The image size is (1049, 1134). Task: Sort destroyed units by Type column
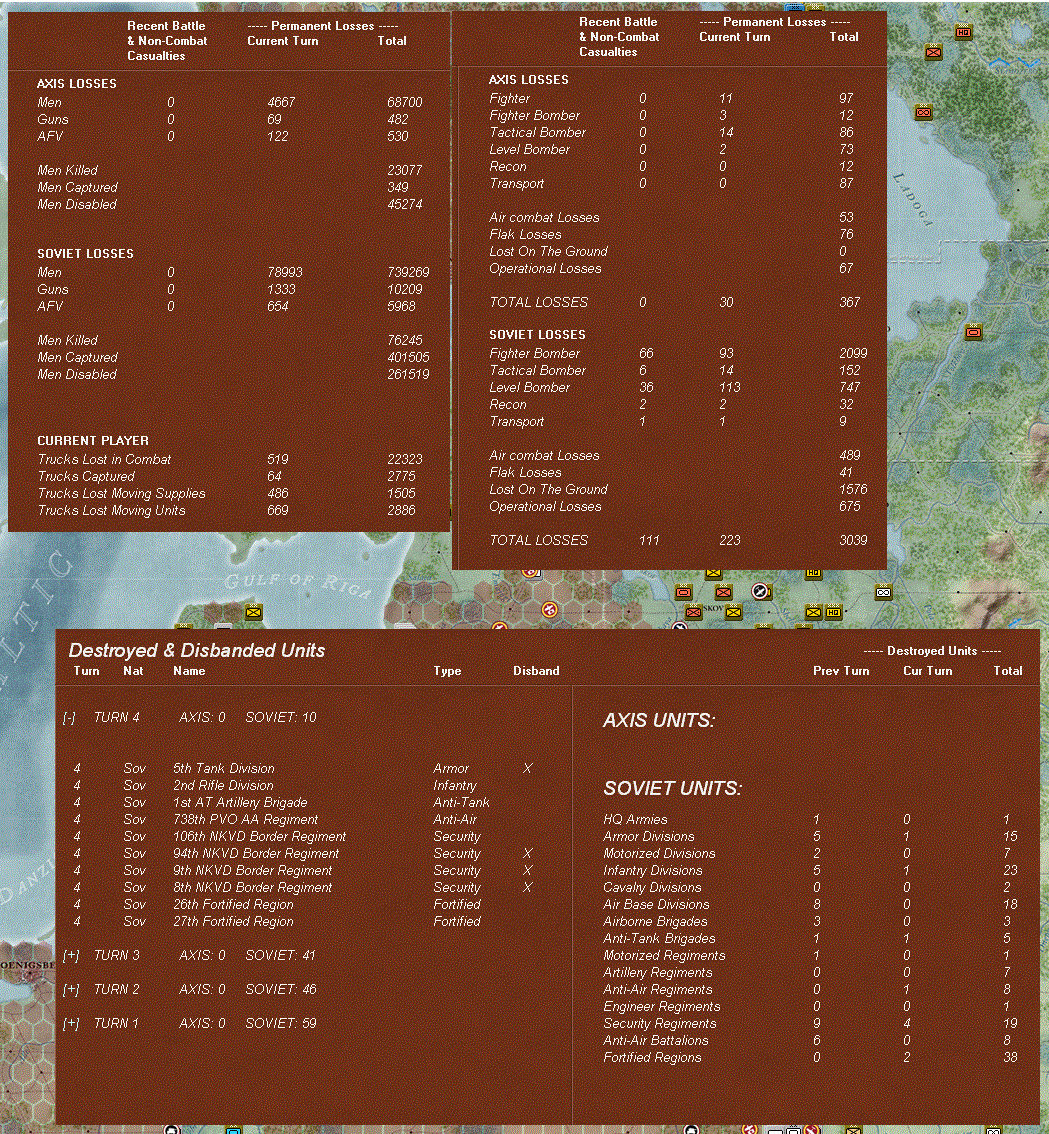click(447, 671)
